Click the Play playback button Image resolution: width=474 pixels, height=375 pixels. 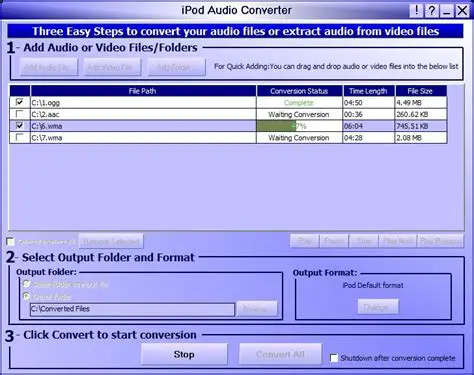pos(305,241)
